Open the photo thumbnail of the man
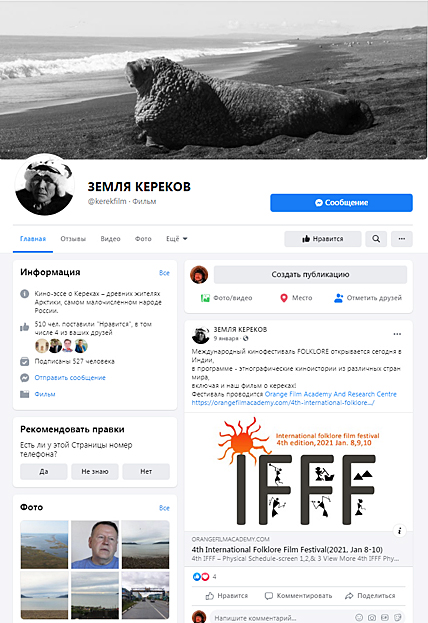Screen dimensions: 428x623 [x=95, y=545]
